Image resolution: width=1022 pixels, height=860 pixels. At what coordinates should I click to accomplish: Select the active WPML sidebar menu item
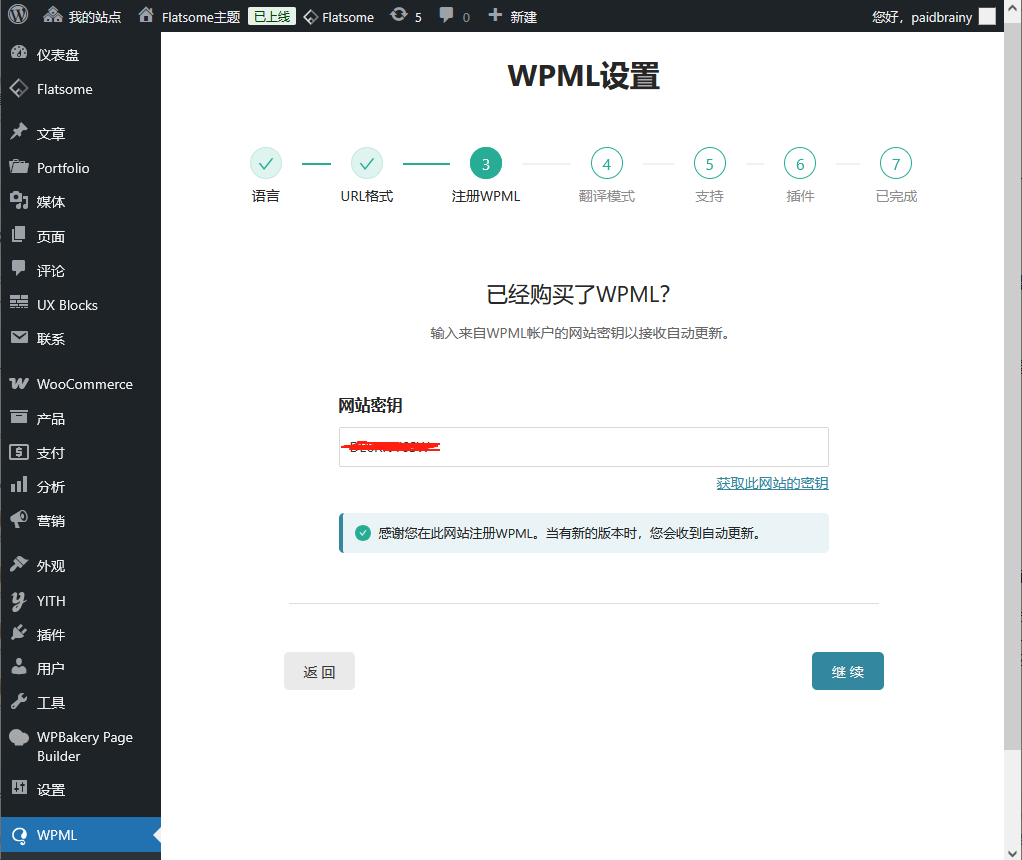81,835
